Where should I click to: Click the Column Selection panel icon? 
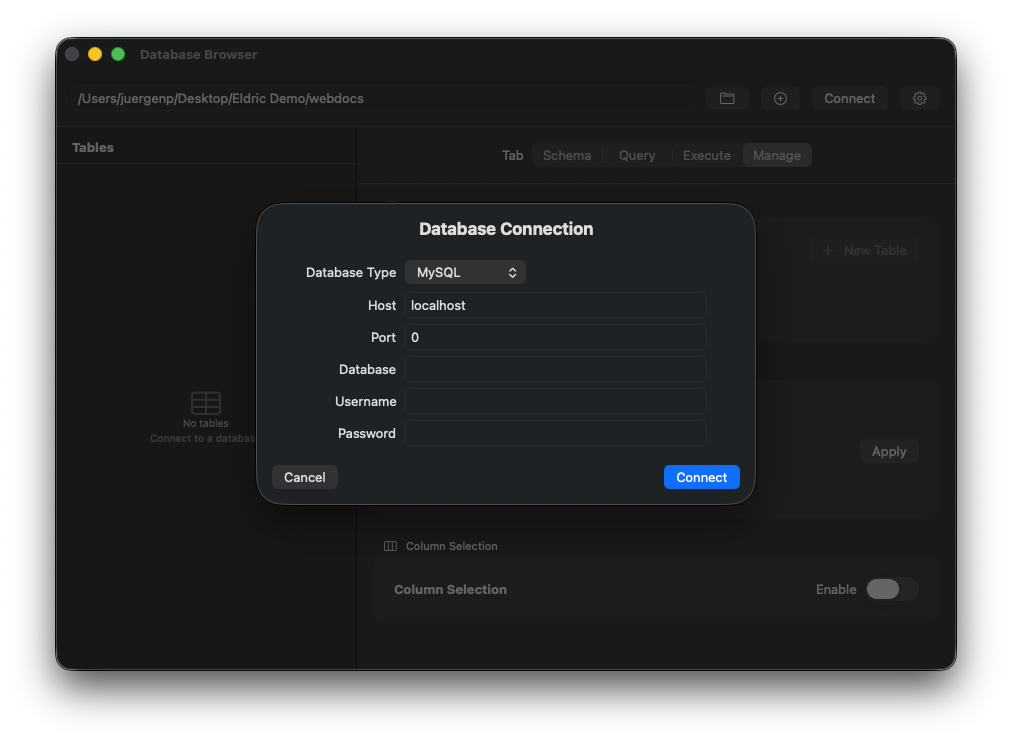tap(389, 546)
